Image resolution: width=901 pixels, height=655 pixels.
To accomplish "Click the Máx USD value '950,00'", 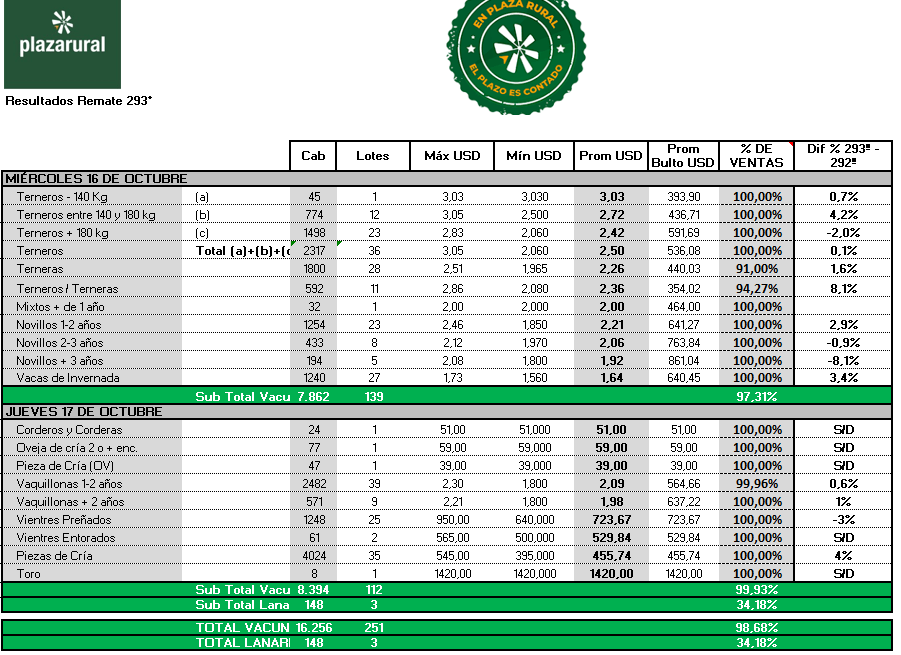I will pyautogui.click(x=453, y=520).
